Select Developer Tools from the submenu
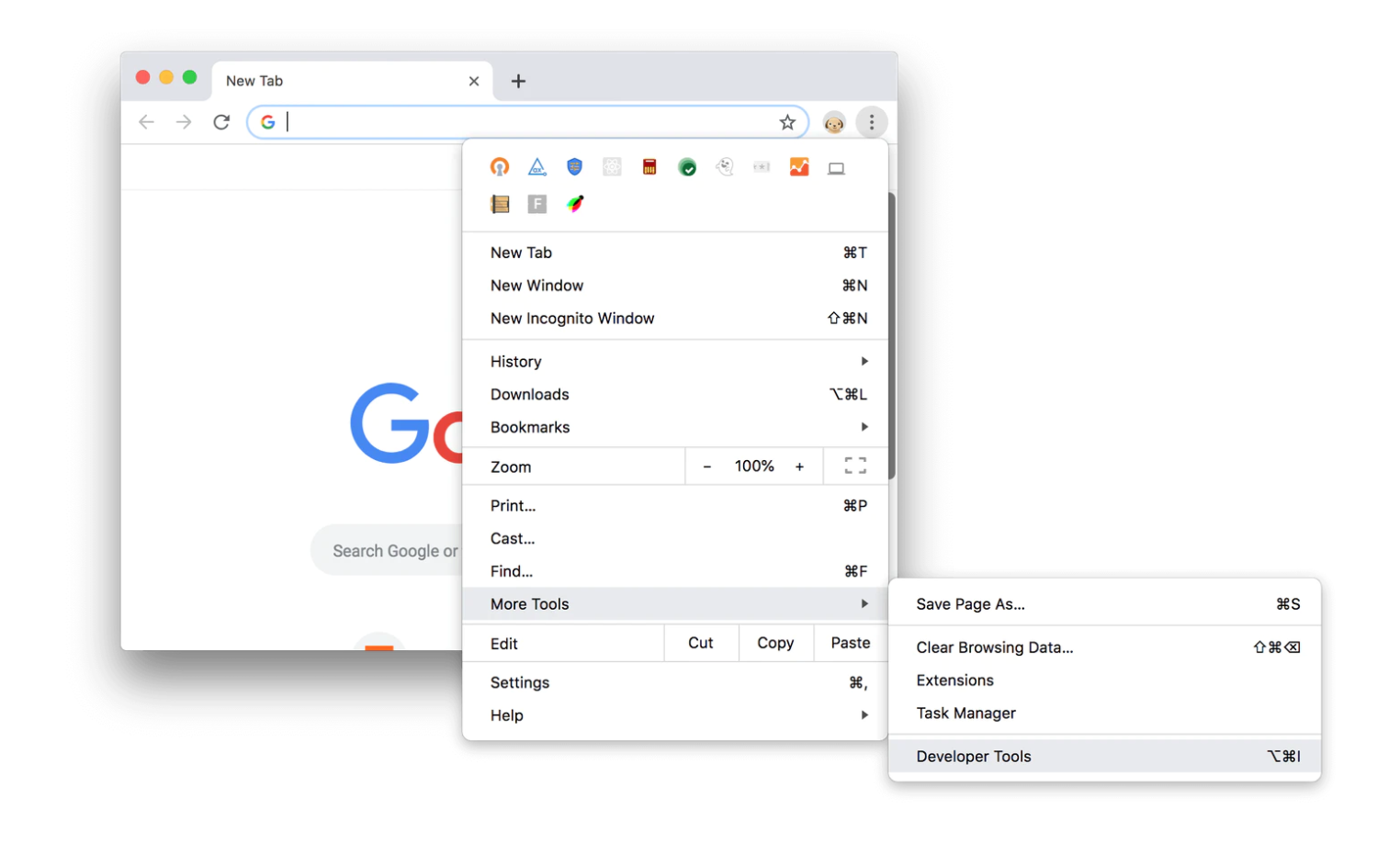Screen dimensions: 1400x843 (x=974, y=757)
